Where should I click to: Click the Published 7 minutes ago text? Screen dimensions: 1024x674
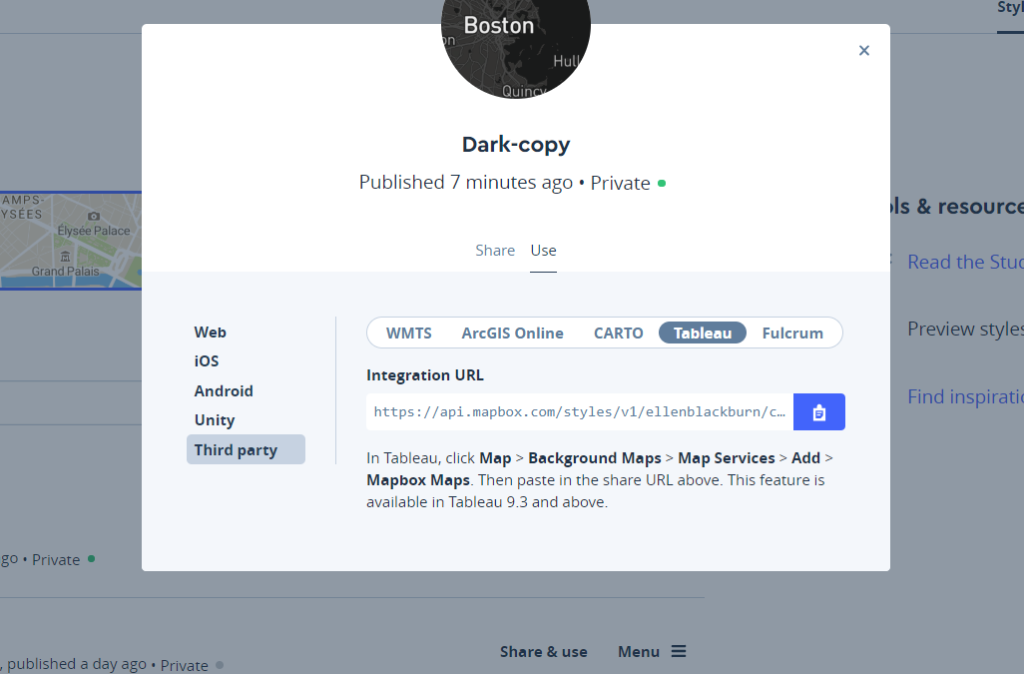(x=466, y=182)
